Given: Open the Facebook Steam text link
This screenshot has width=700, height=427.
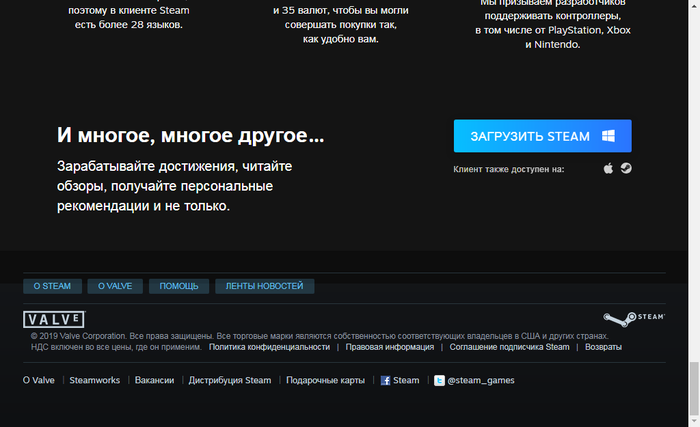Looking at the screenshot, I should 406,380.
